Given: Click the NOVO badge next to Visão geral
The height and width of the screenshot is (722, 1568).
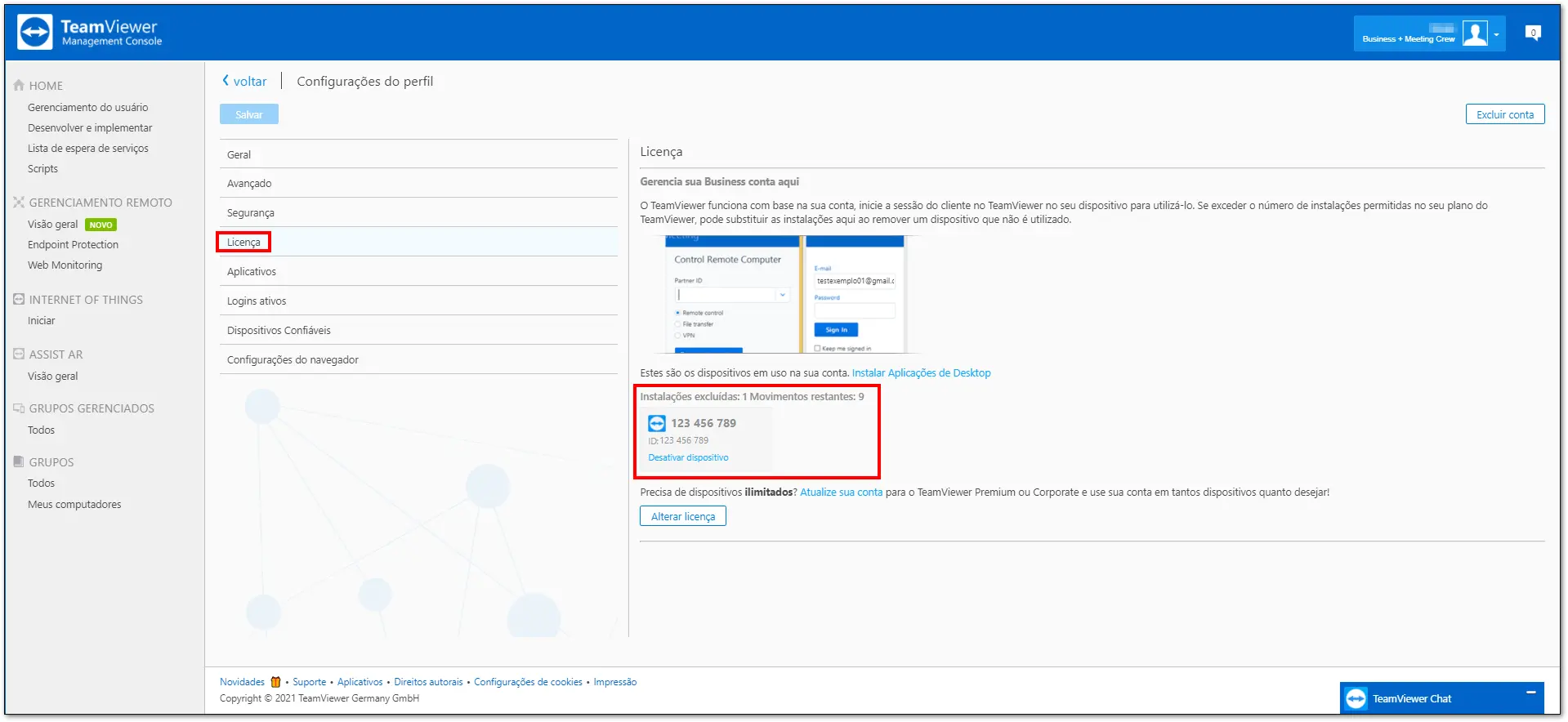Looking at the screenshot, I should 101,225.
